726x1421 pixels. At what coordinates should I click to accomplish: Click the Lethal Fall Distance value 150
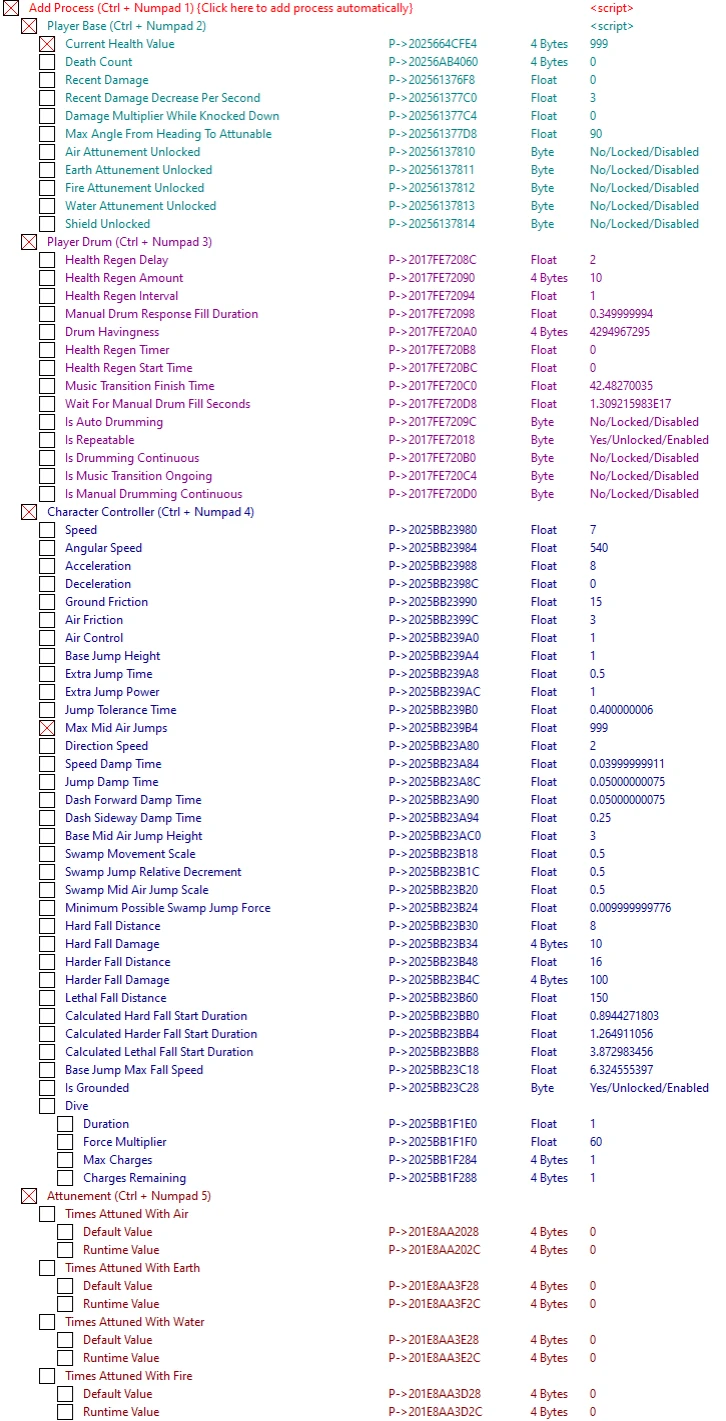pos(599,998)
